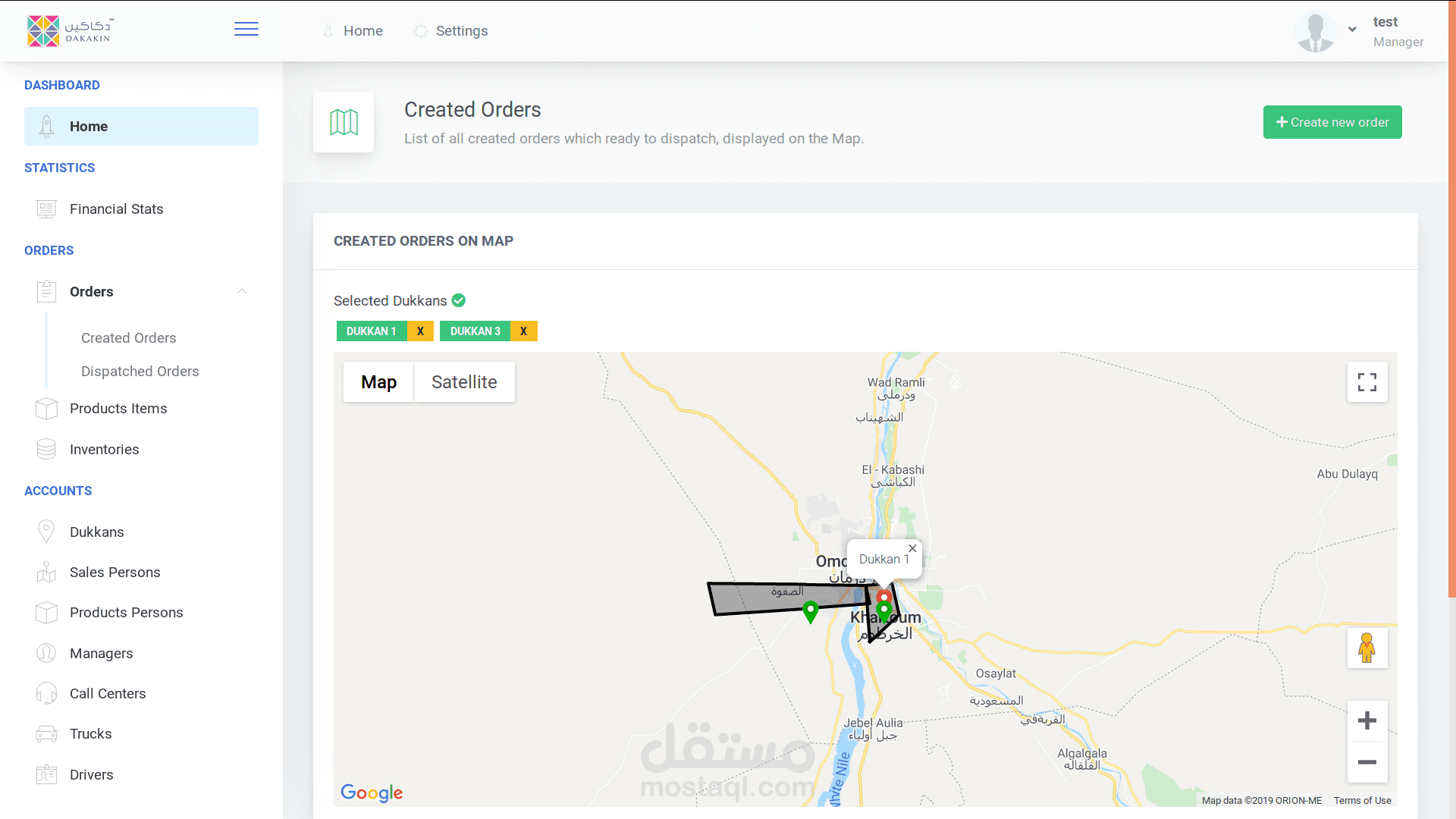The image size is (1456, 819).
Task: Switch map to Satellite view
Action: (x=464, y=382)
